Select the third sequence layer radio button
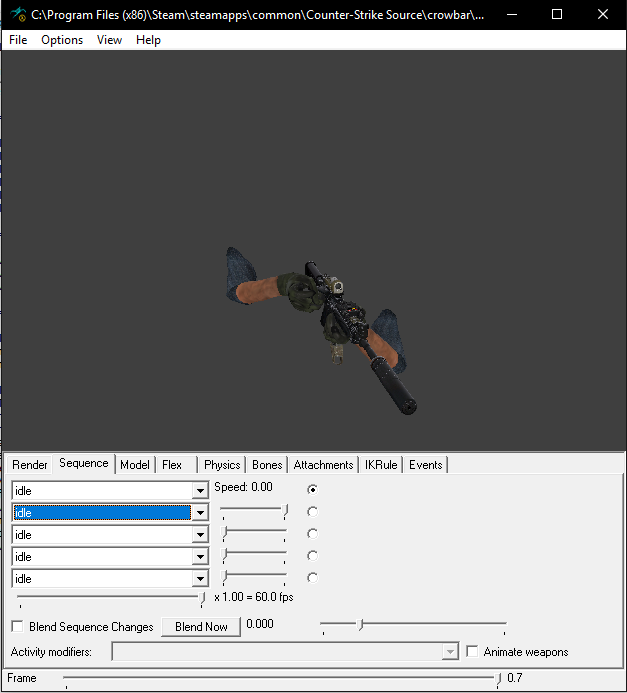Viewport: 627px width, 693px height. point(312,533)
